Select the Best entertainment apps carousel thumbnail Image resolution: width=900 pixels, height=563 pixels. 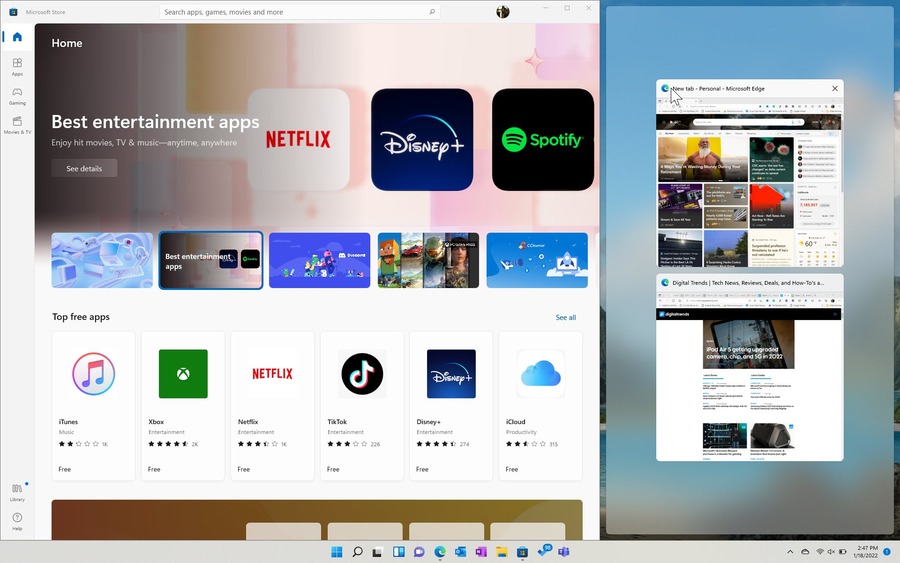(x=211, y=260)
